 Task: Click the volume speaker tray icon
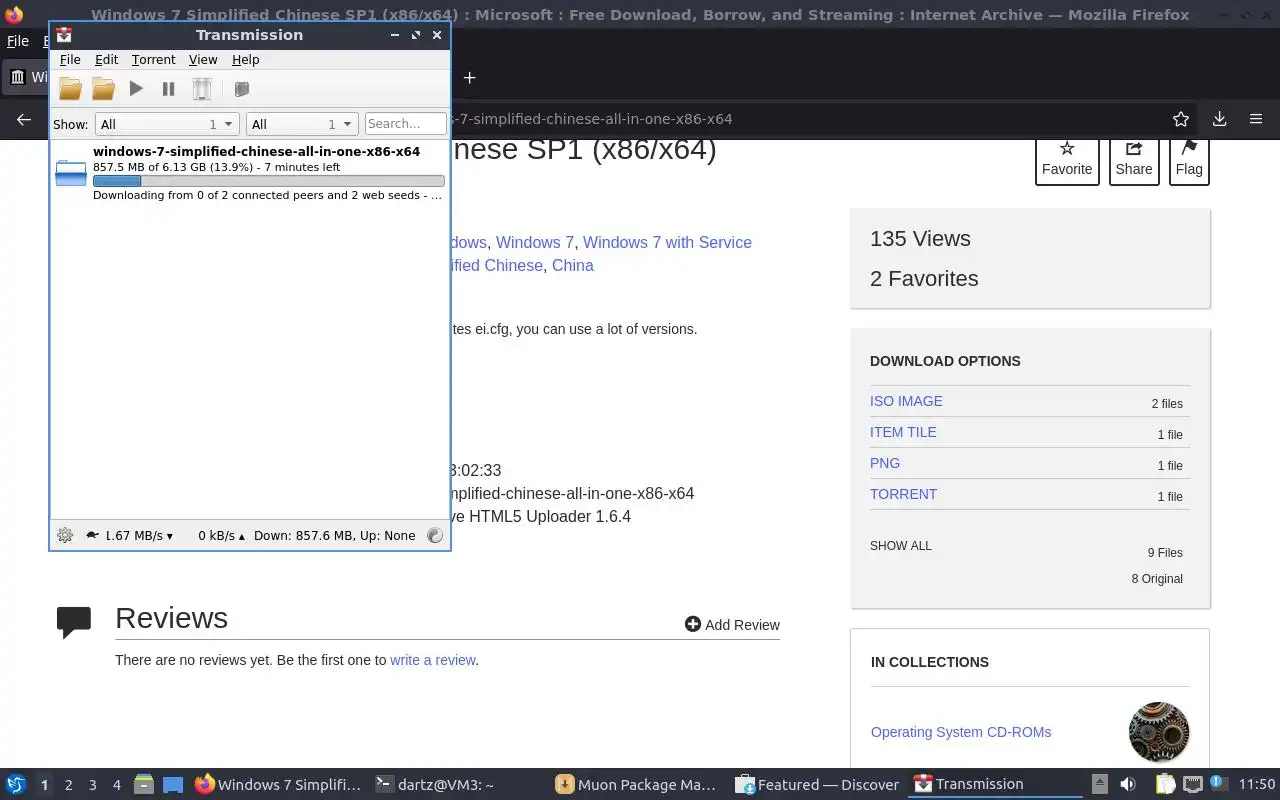tap(1128, 785)
